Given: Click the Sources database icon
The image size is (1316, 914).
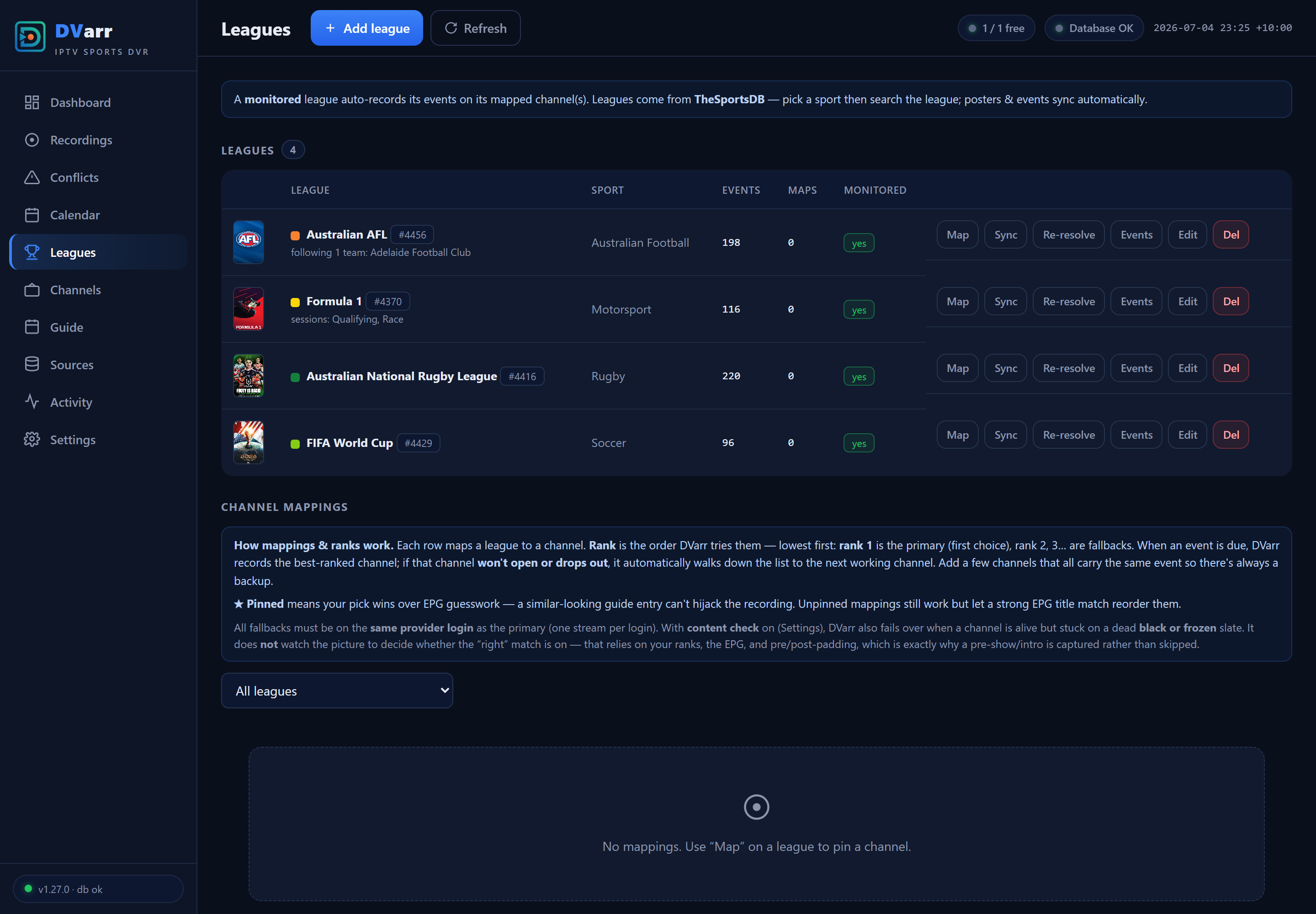Looking at the screenshot, I should point(32,364).
